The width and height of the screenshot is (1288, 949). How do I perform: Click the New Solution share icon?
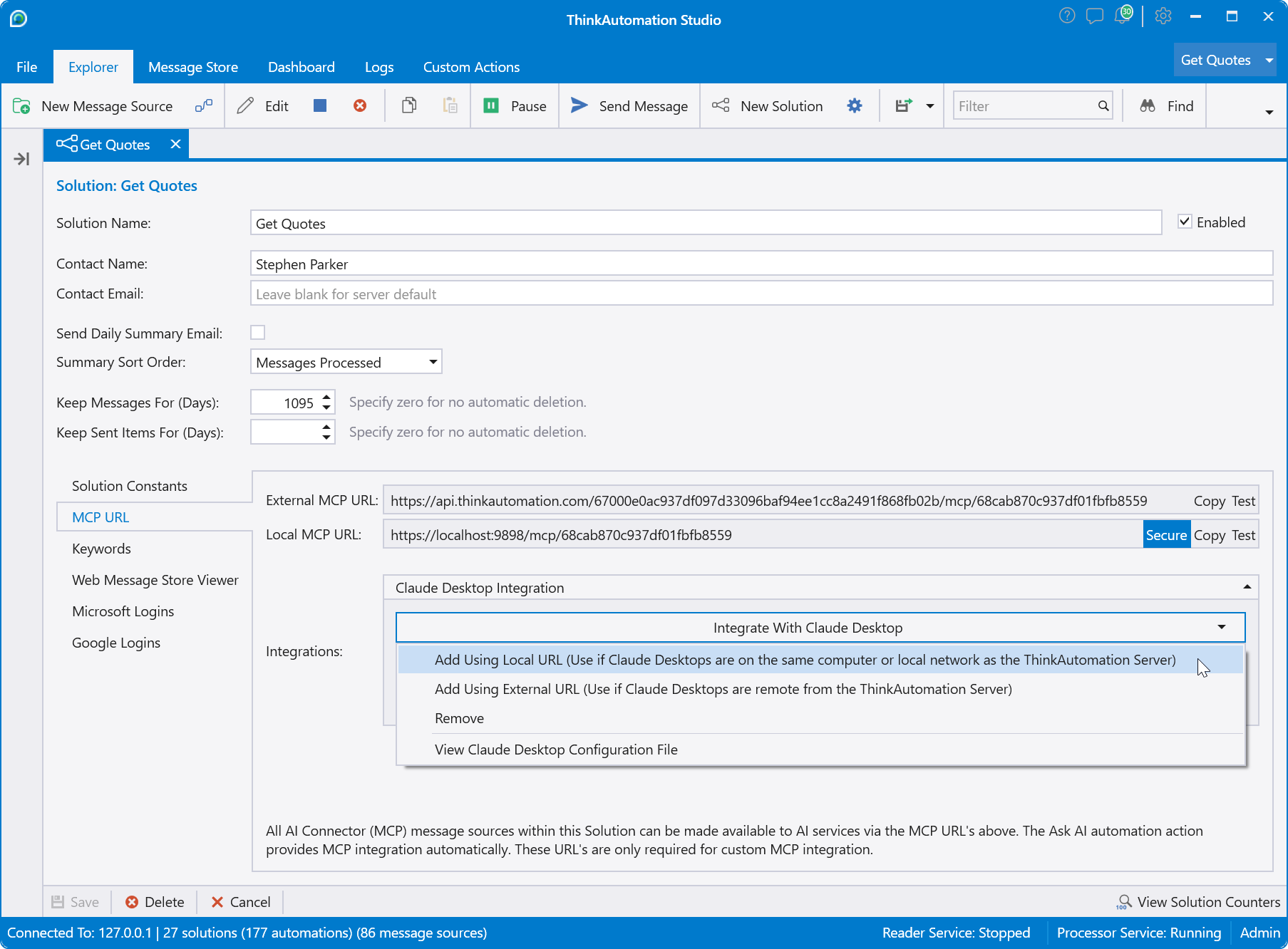pos(721,106)
